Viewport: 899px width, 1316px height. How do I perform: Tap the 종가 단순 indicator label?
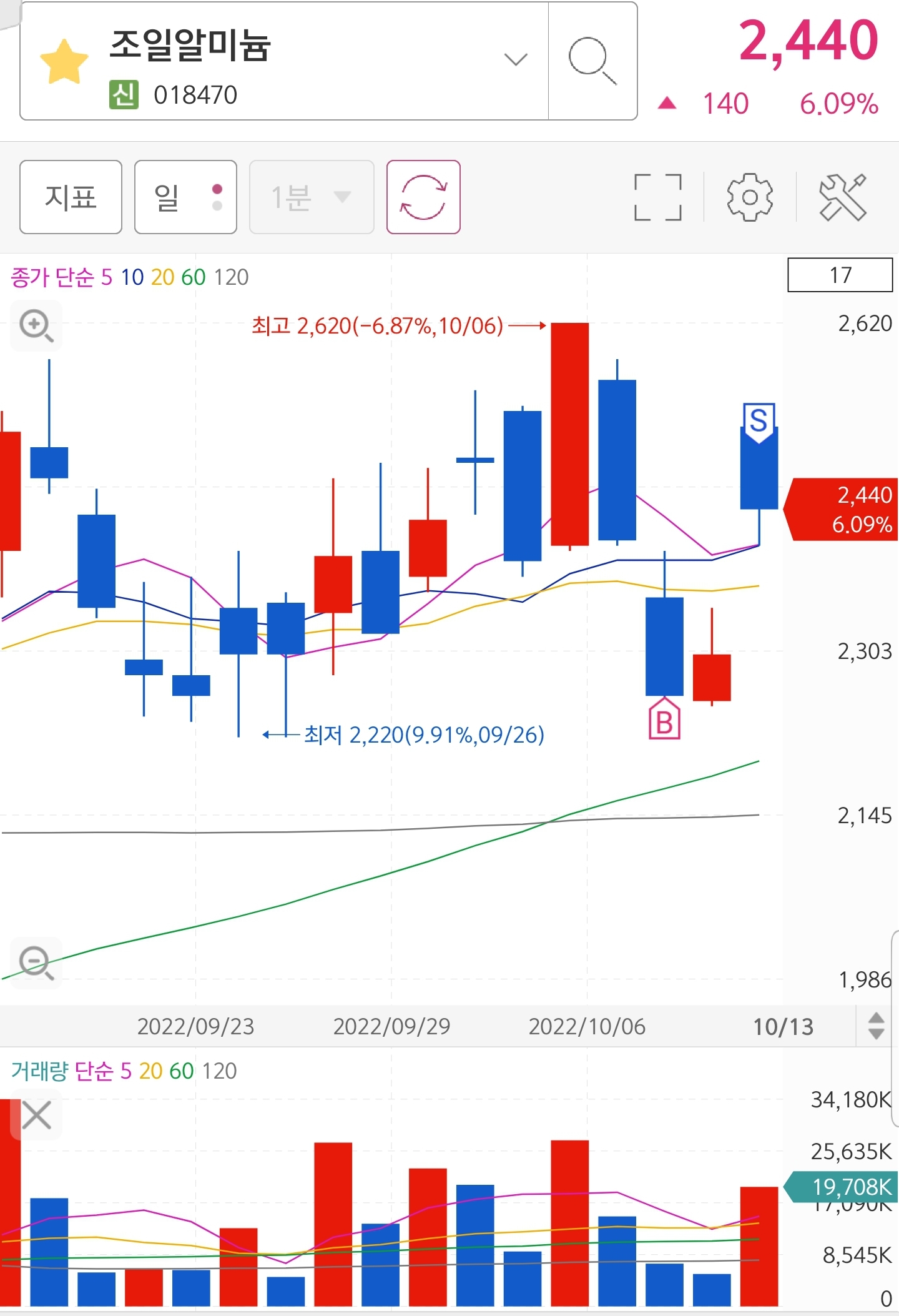click(x=52, y=277)
